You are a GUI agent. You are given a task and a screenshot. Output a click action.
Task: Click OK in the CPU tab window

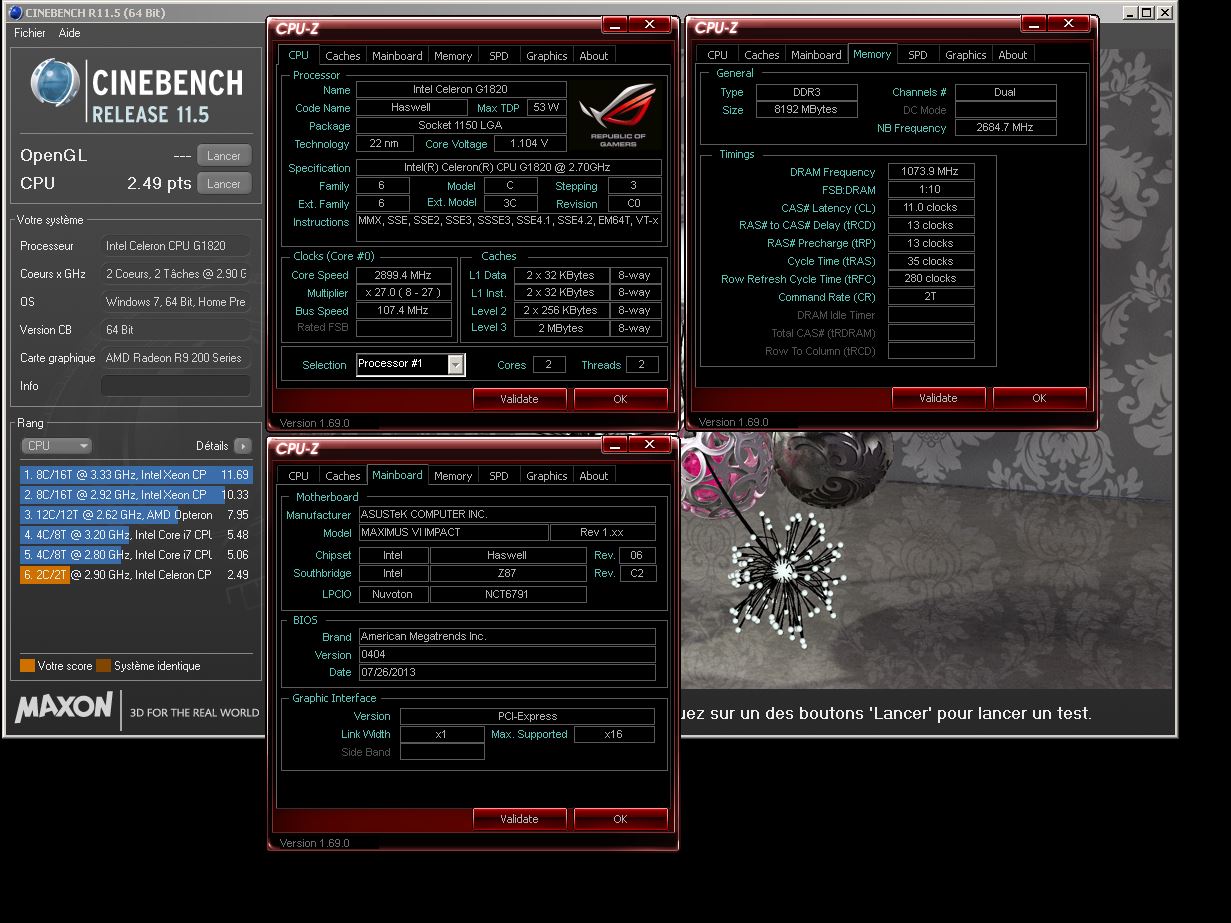click(x=621, y=399)
